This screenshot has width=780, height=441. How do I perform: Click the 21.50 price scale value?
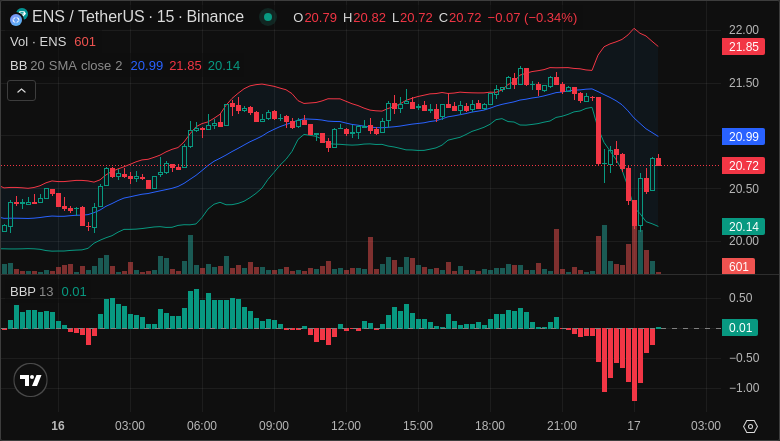point(744,83)
